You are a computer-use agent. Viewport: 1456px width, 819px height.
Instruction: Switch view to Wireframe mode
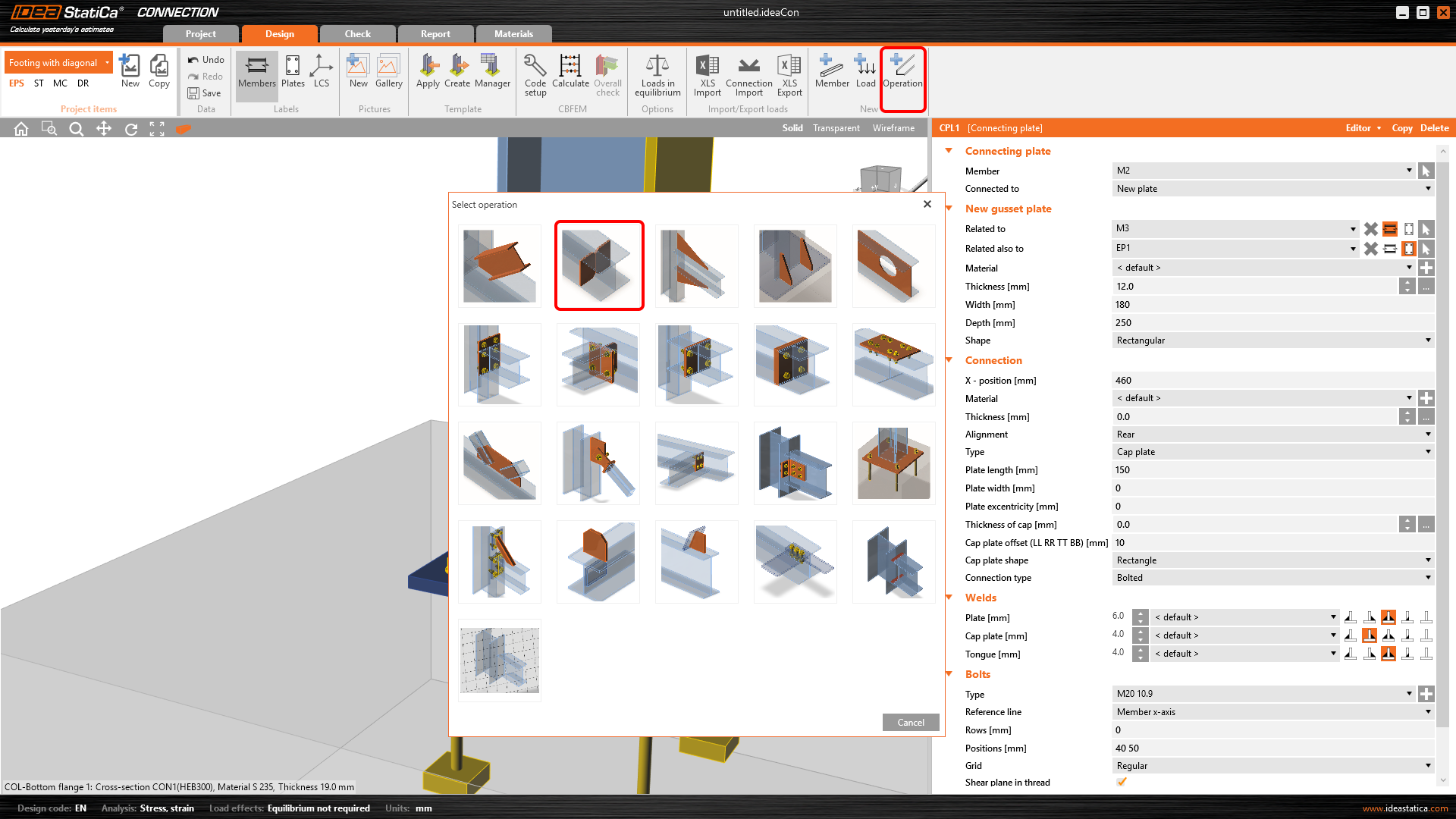[893, 128]
